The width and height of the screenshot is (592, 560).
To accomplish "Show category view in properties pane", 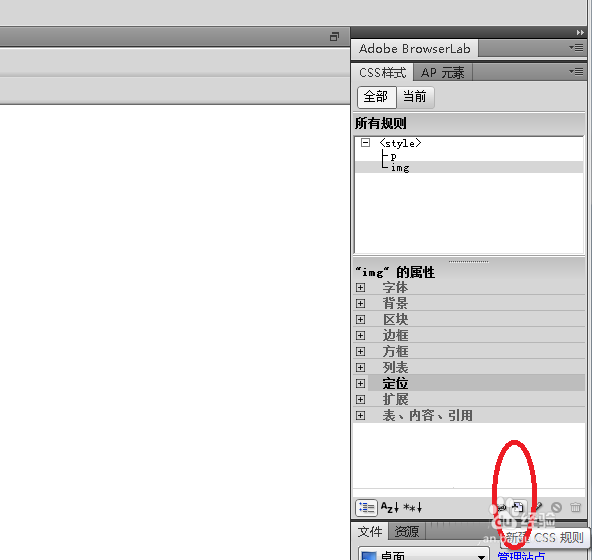I will click(x=366, y=508).
